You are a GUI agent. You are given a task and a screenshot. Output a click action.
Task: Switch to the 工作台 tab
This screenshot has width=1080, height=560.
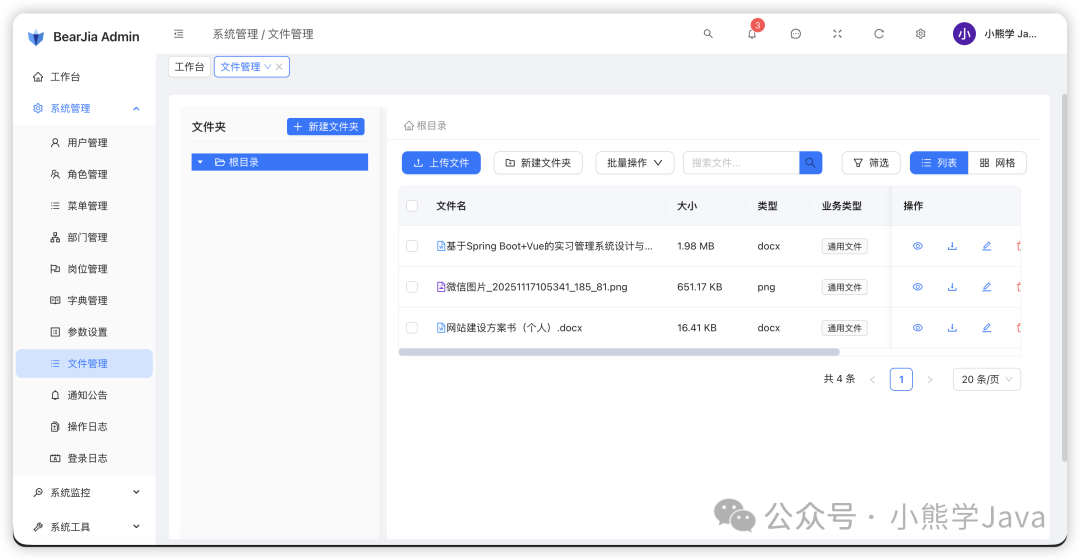click(189, 67)
